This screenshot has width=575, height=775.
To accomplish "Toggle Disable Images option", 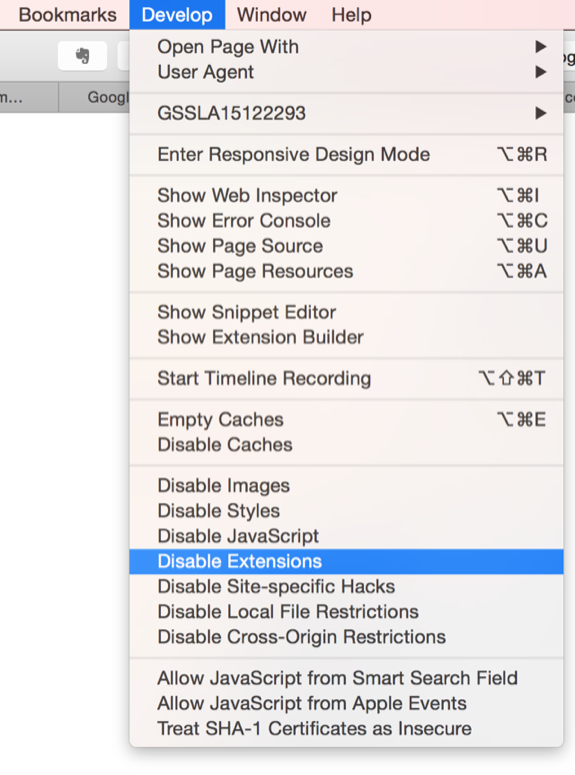I will 346,486.
